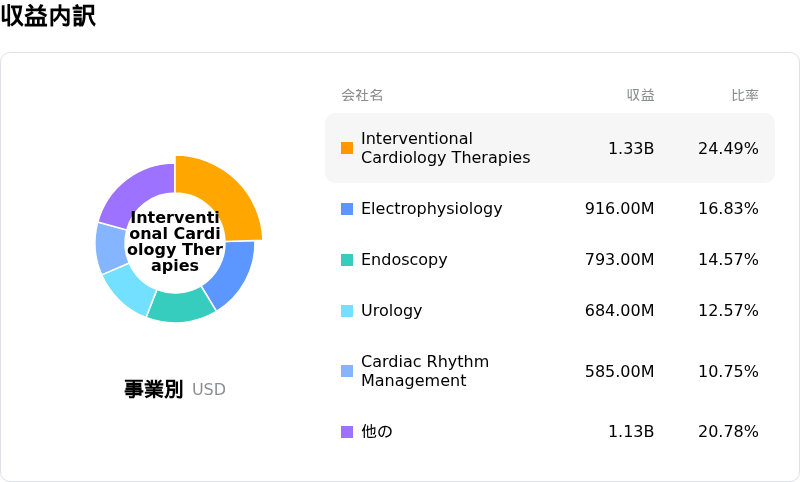
Task: Click the 比率 column header
Action: point(745,95)
